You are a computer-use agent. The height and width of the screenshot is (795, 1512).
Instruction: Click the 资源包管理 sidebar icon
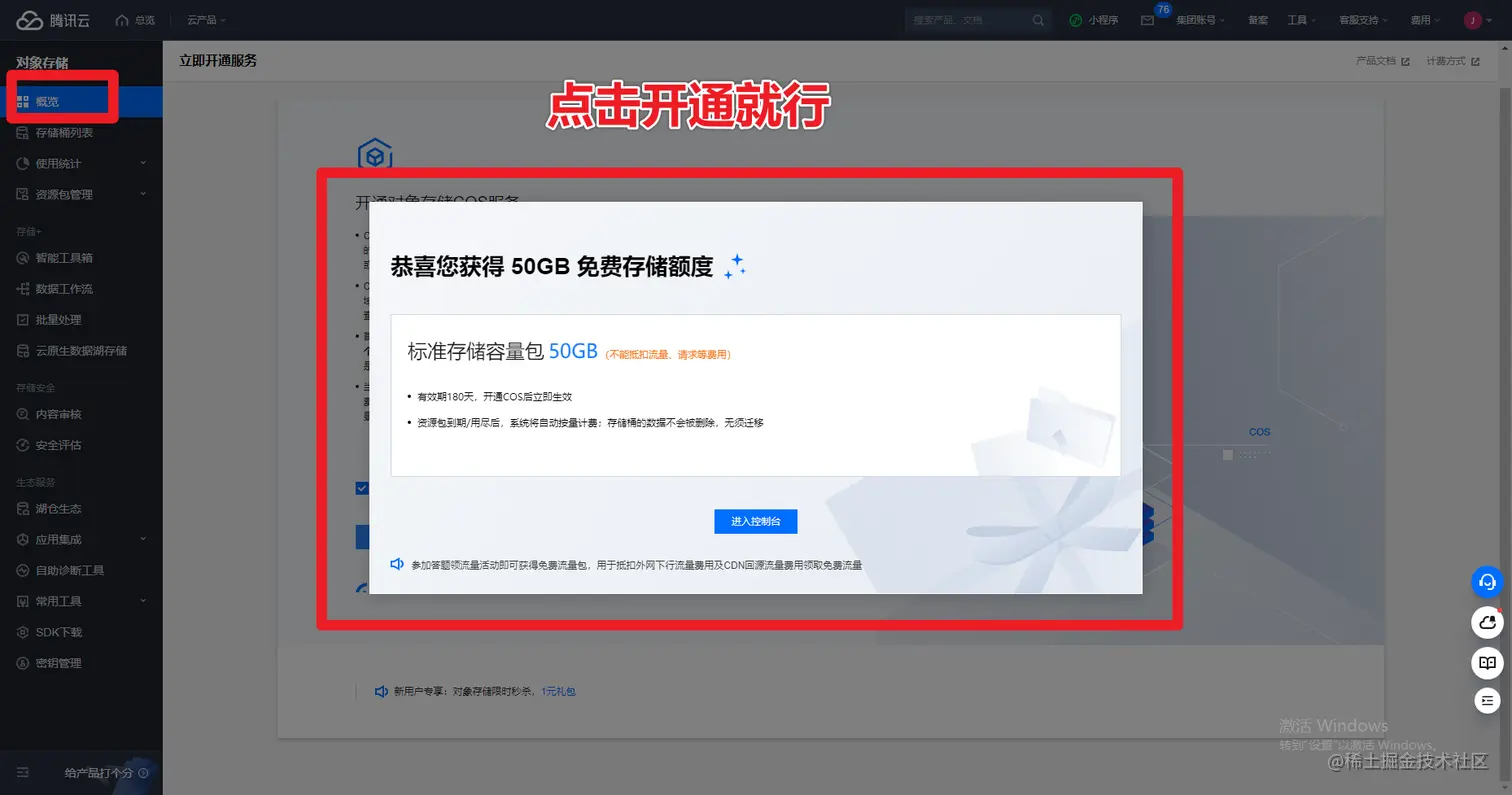pyautogui.click(x=23, y=194)
